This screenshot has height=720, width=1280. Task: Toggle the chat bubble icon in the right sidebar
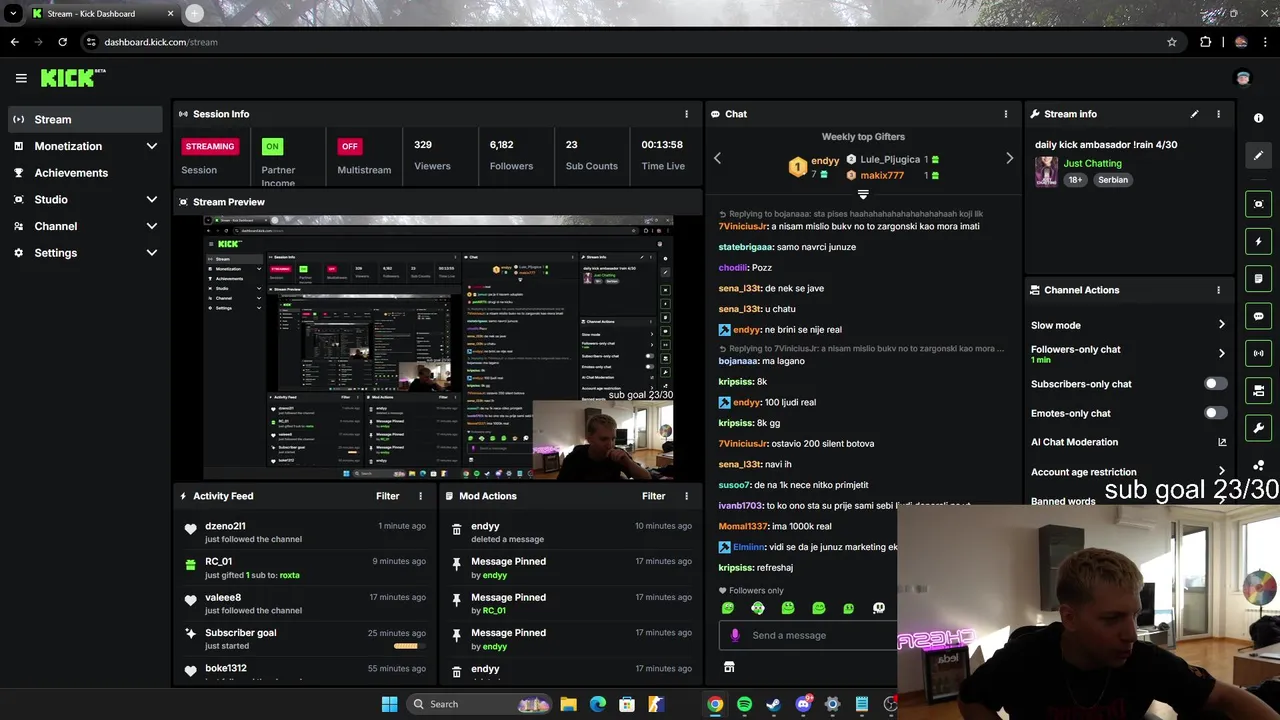[1258, 316]
